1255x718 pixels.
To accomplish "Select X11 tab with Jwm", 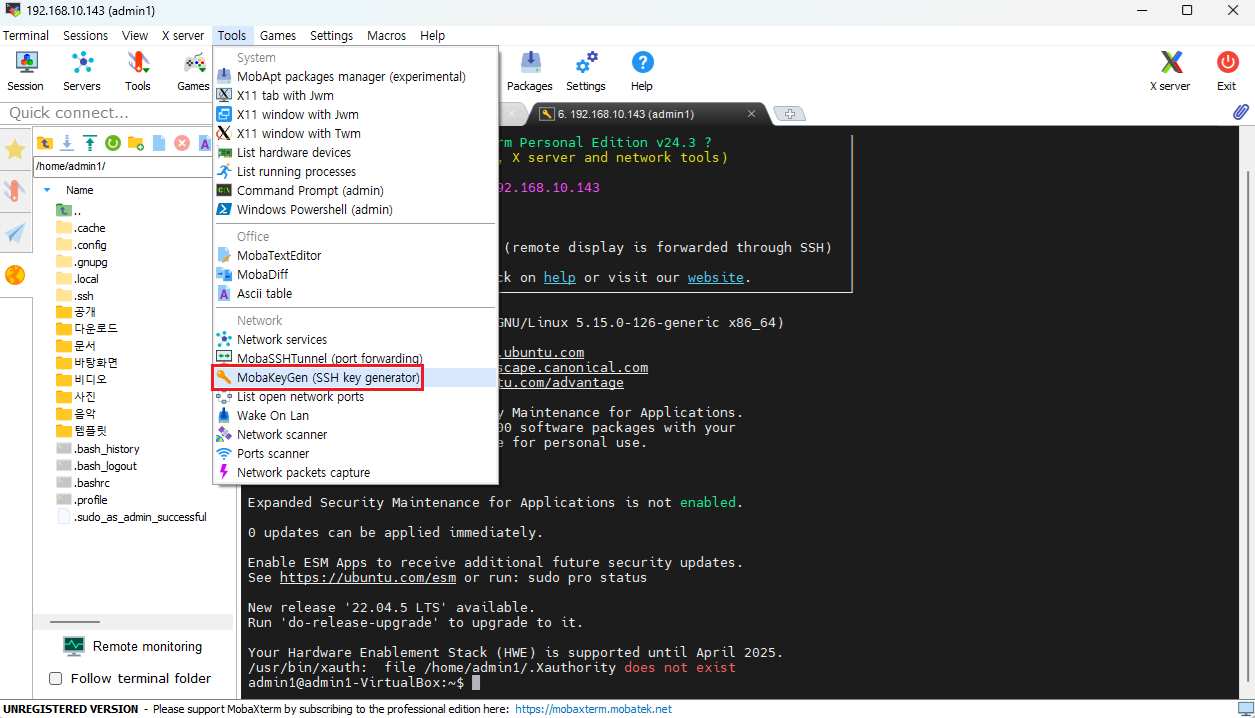I will pyautogui.click(x=355, y=95).
